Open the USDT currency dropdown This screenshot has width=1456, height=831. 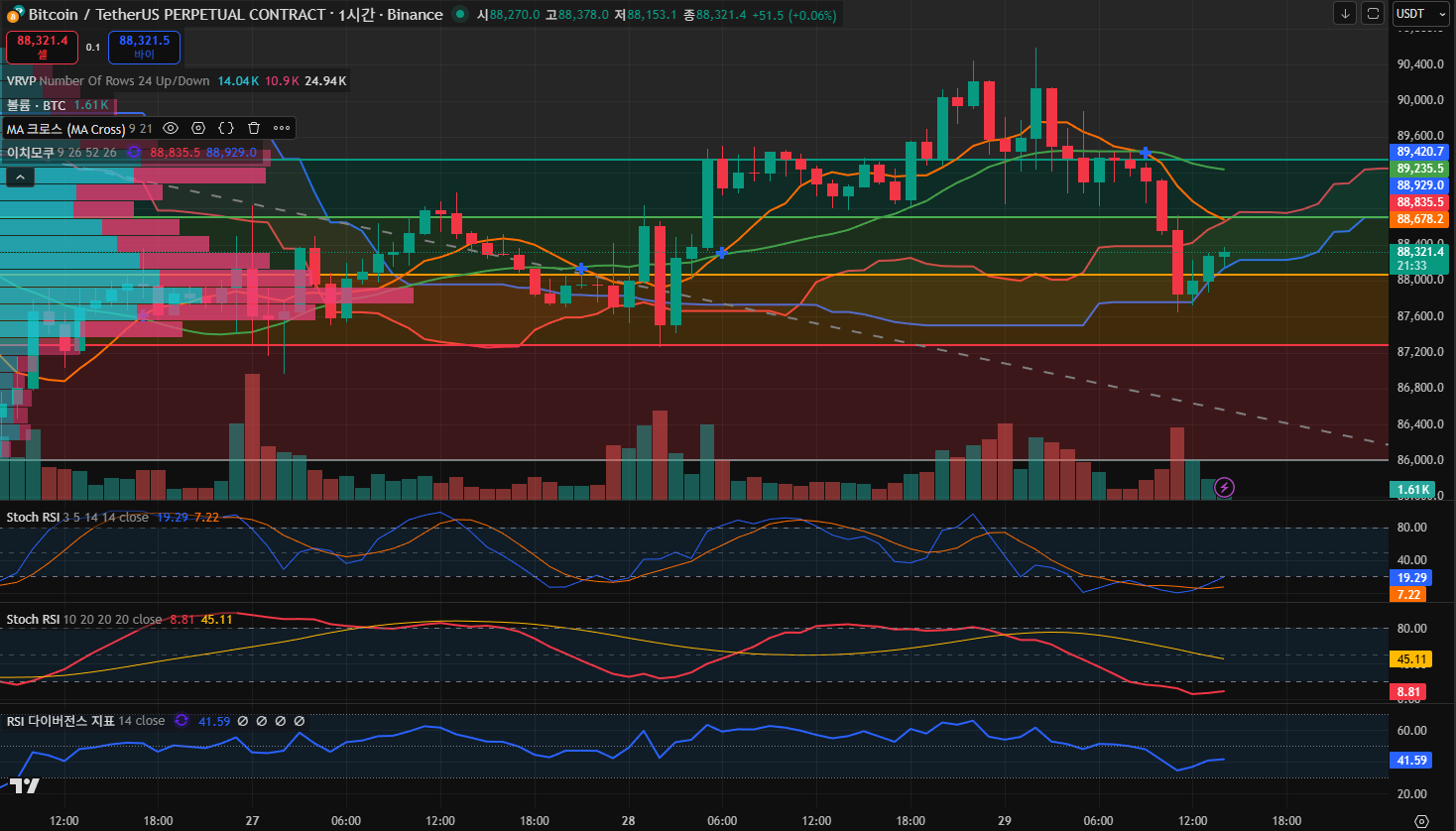tap(1420, 14)
